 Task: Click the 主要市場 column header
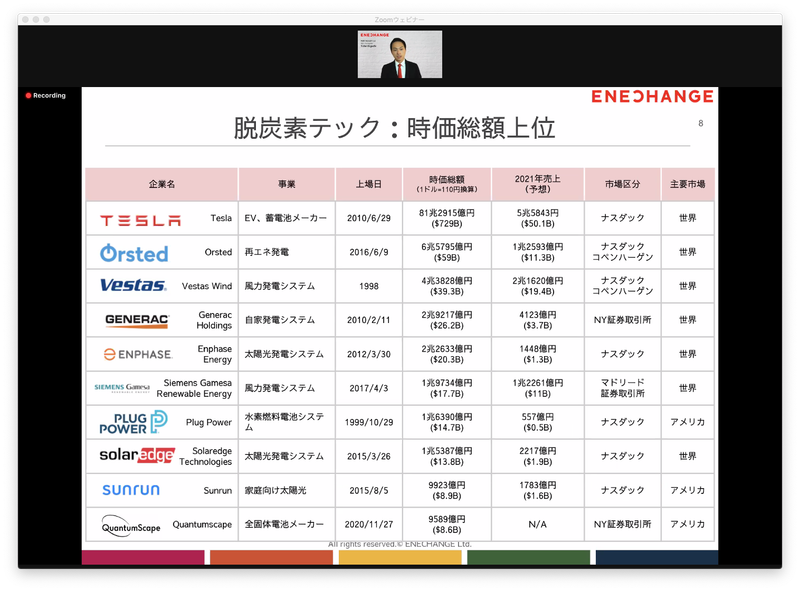[687, 184]
